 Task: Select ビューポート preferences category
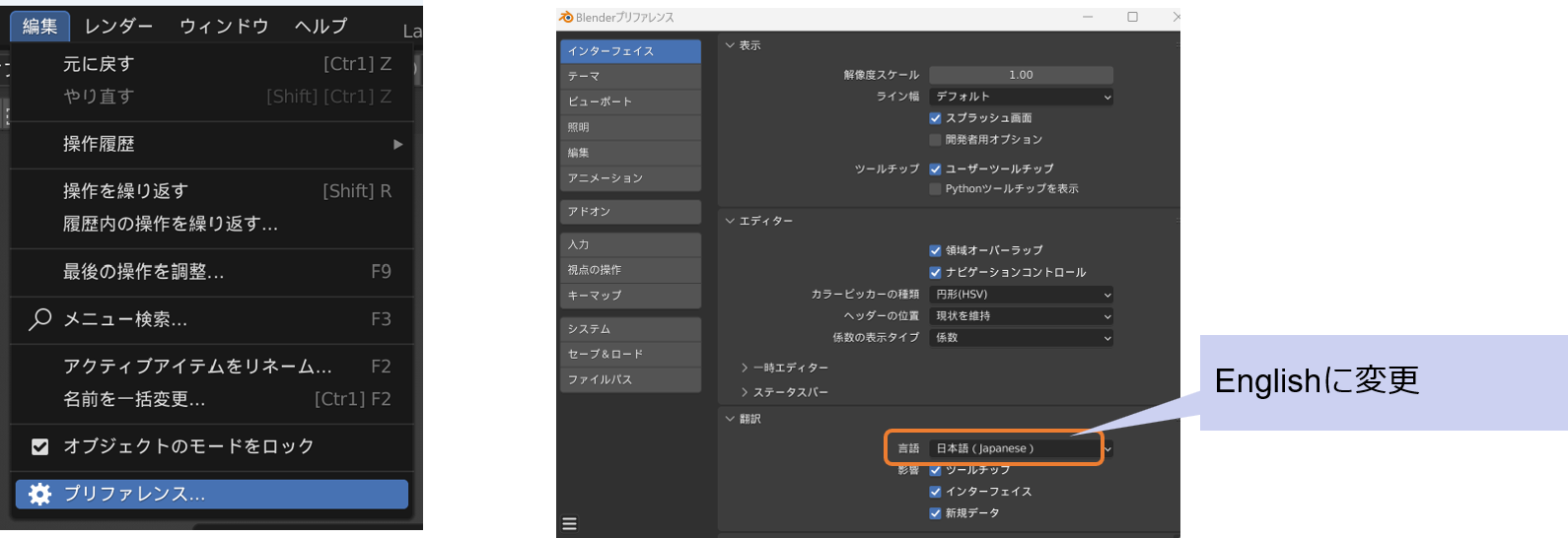click(631, 101)
